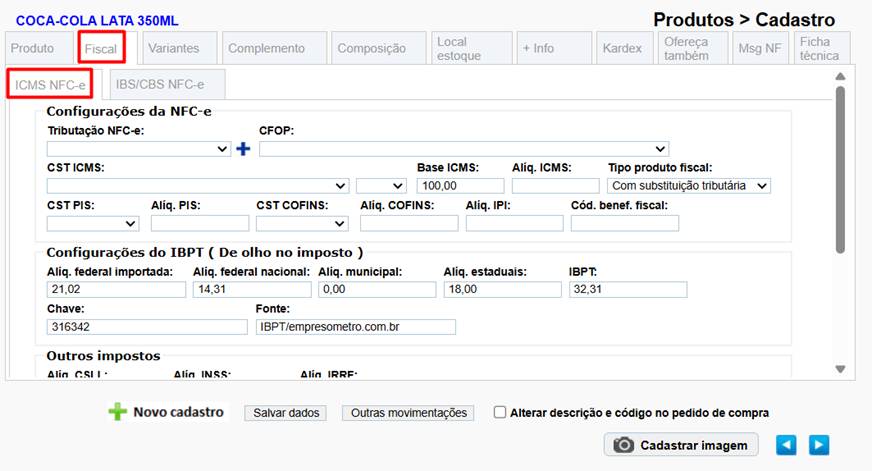Open the CST COFINS dropdown
Viewport: 872px width, 471px height.
click(302, 224)
